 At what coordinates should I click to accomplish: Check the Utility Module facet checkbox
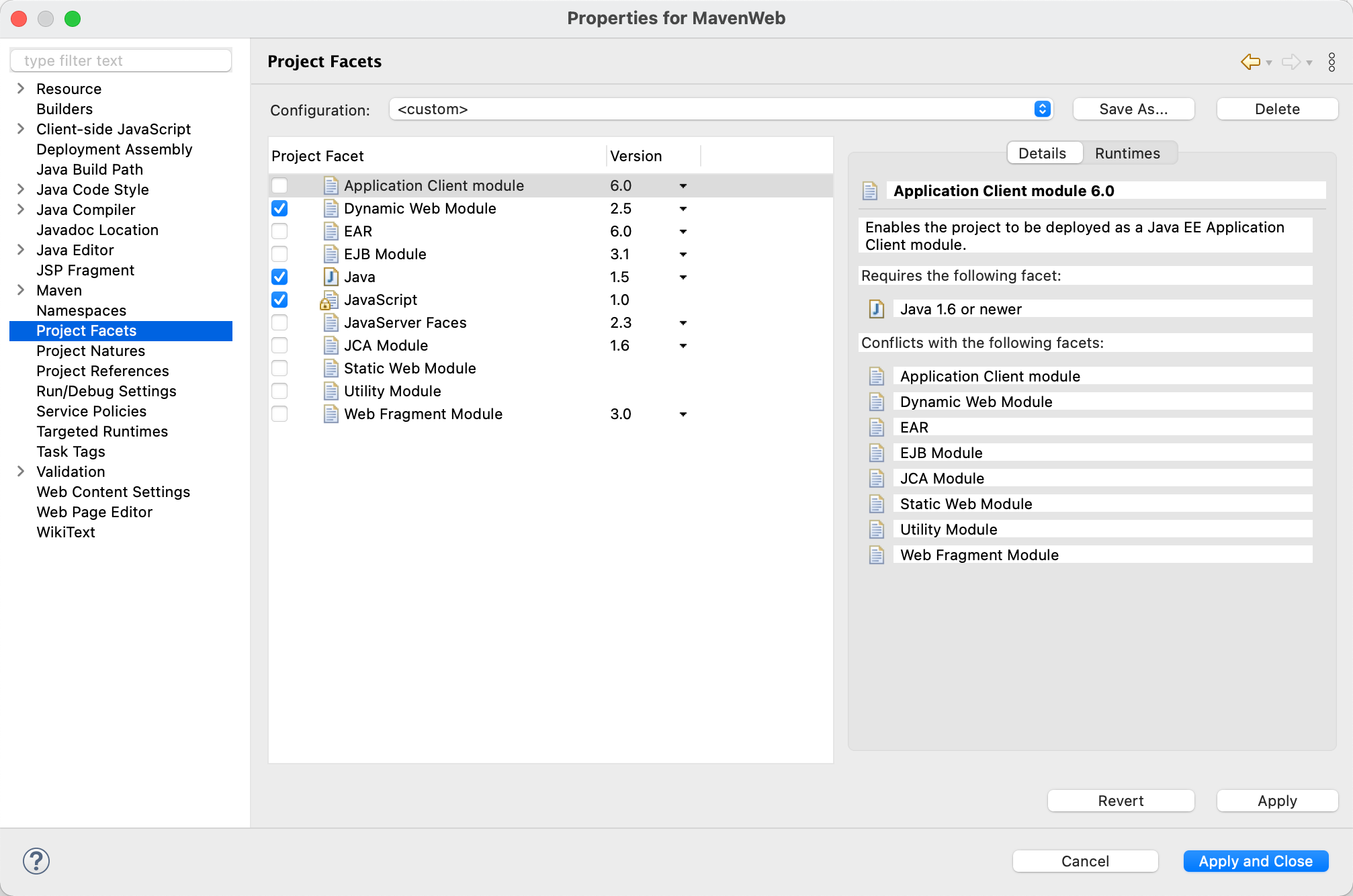click(279, 392)
